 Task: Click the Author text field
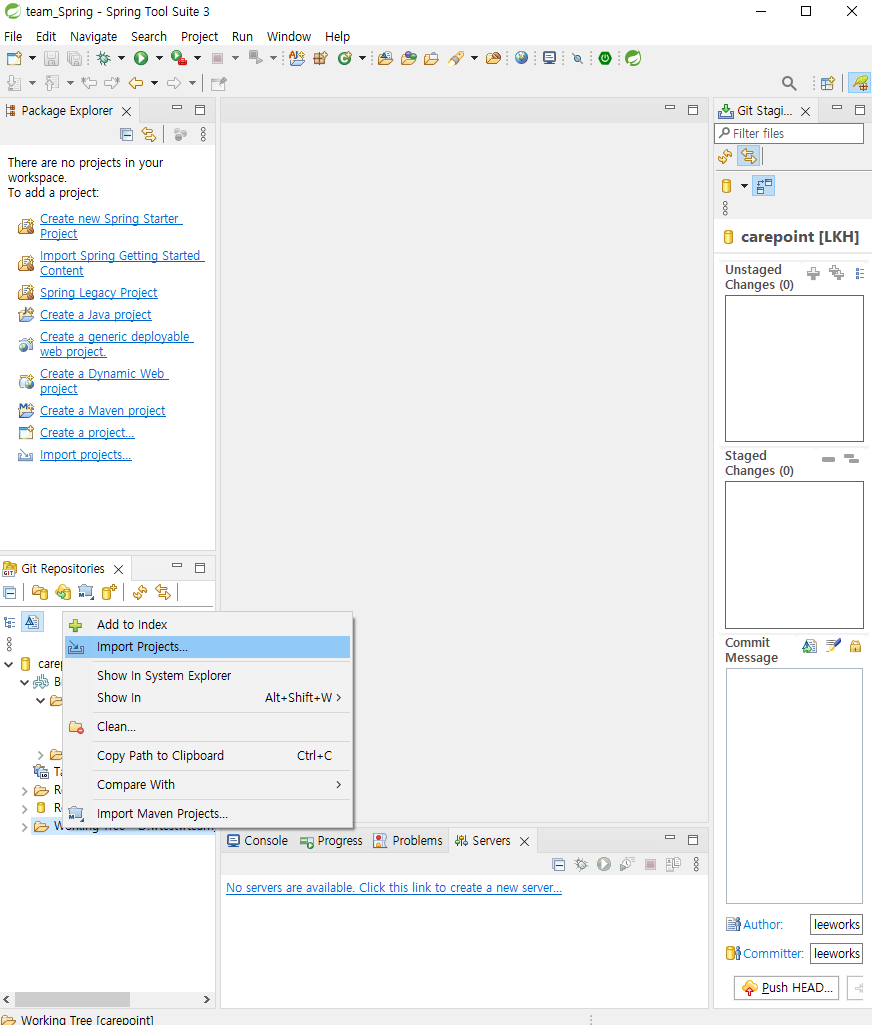click(x=836, y=924)
